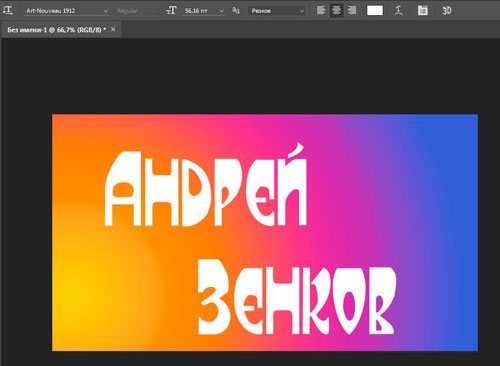The height and width of the screenshot is (366, 500).
Task: Open the Резкое anti-aliasing dropdown
Action: [277, 11]
